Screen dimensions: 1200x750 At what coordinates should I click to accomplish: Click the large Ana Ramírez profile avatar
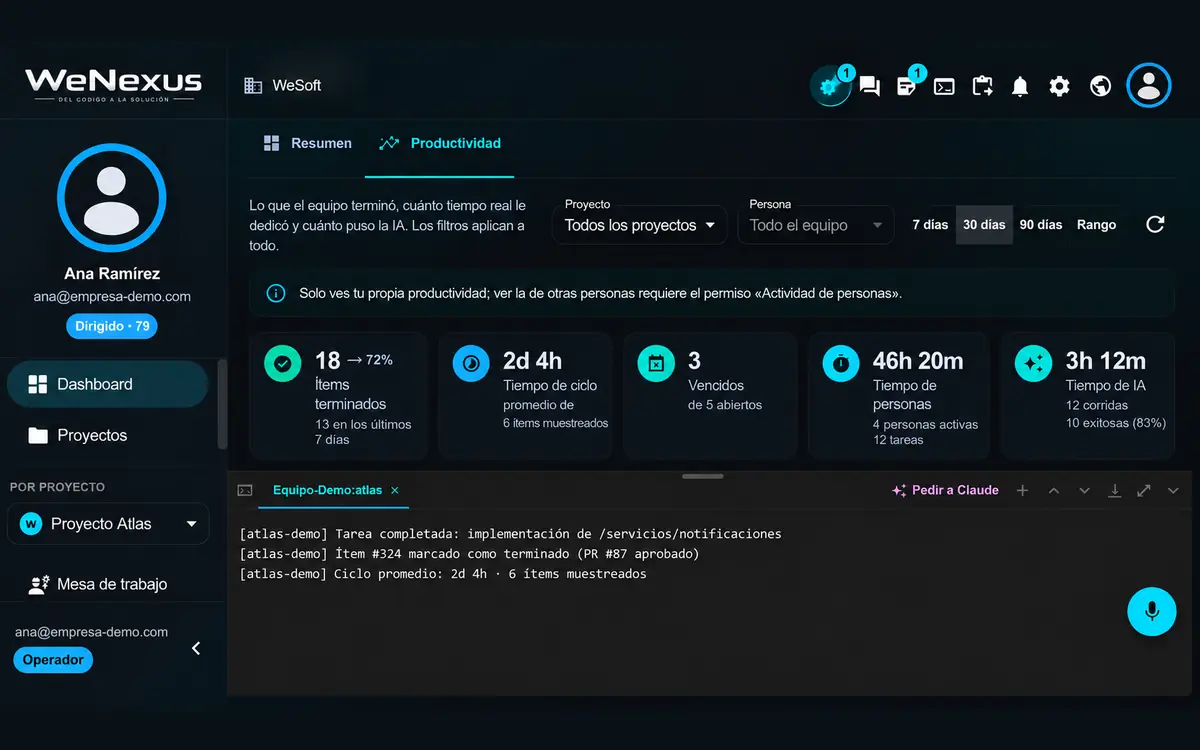click(112, 198)
